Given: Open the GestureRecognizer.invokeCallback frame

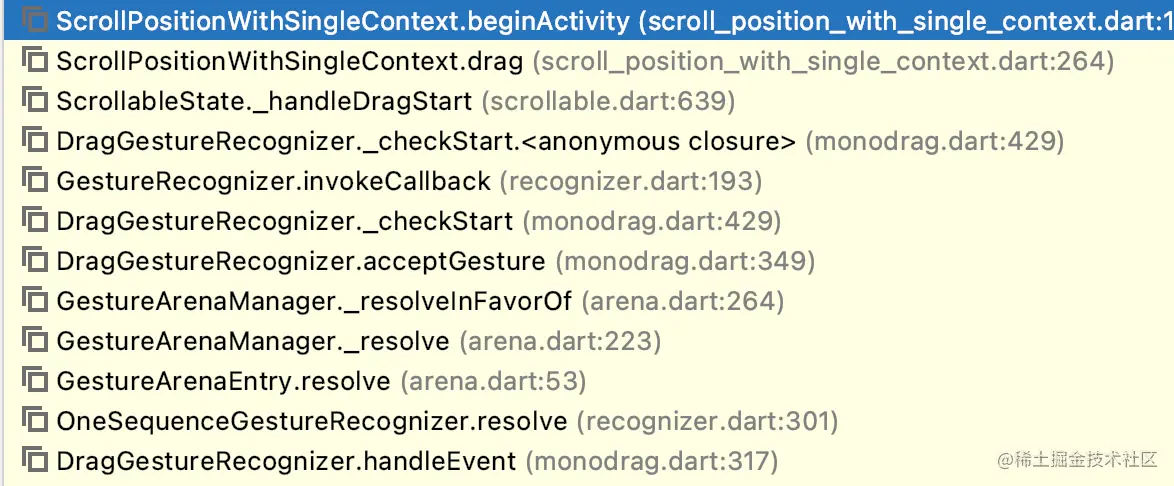Looking at the screenshot, I should [274, 181].
